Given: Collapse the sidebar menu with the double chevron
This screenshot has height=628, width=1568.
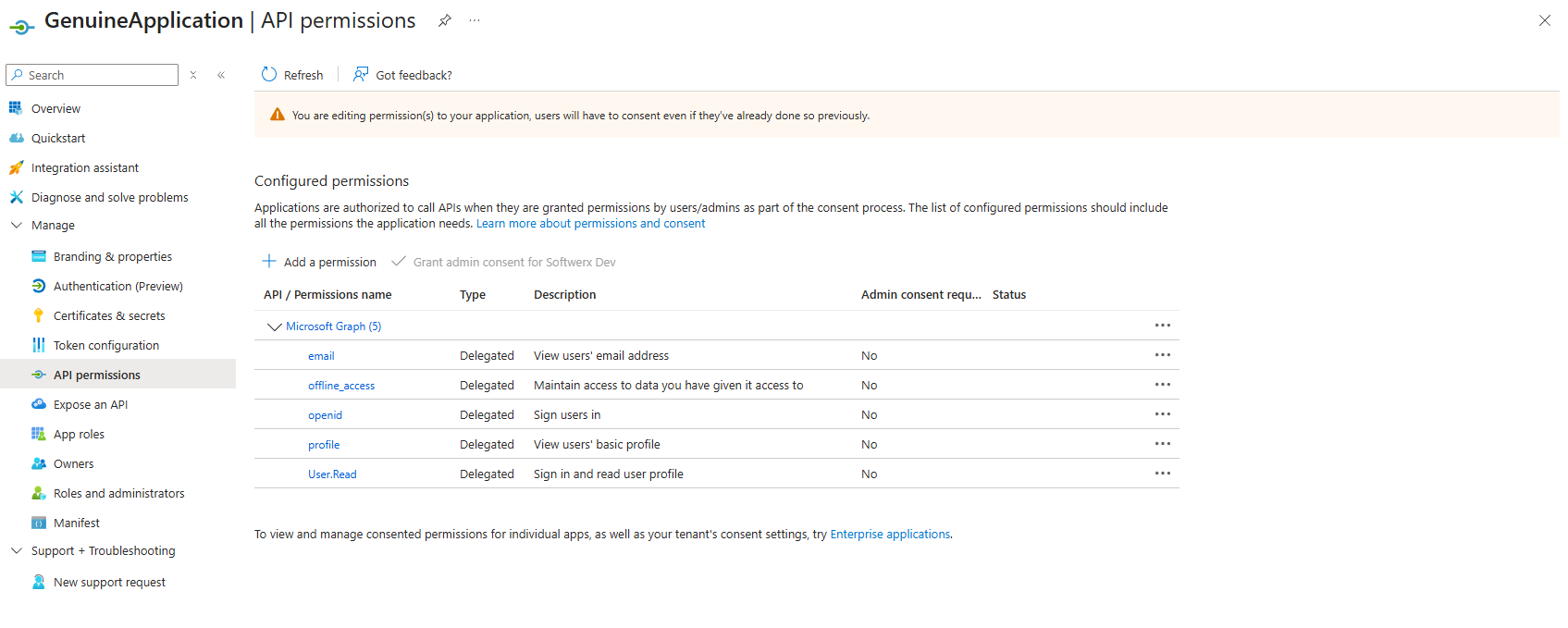Looking at the screenshot, I should pyautogui.click(x=221, y=75).
